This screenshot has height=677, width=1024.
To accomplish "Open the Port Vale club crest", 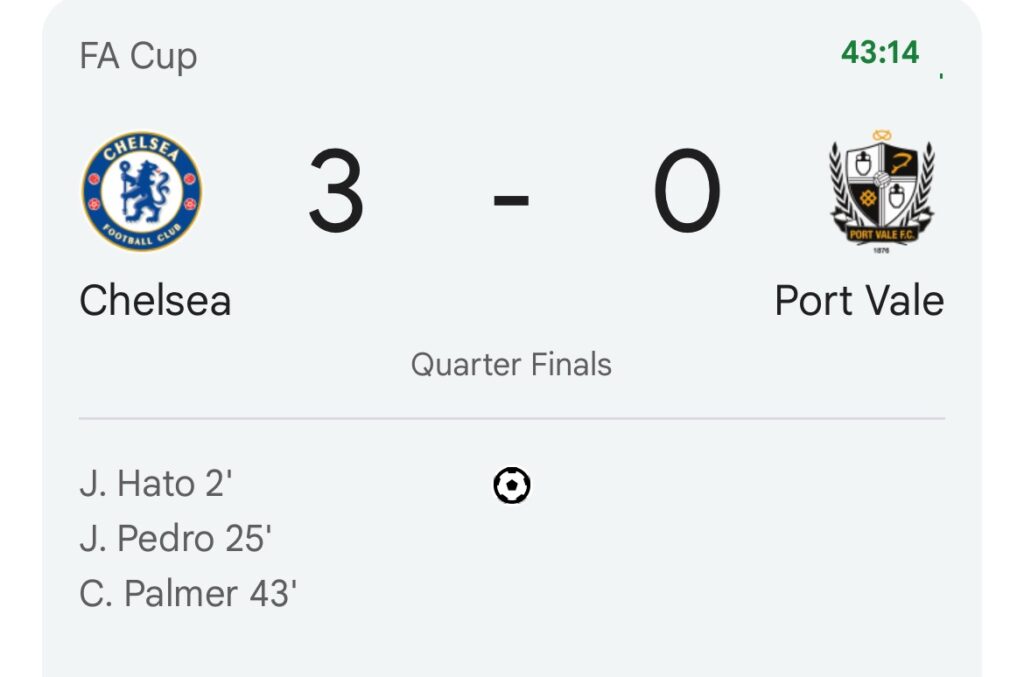I will click(x=881, y=190).
